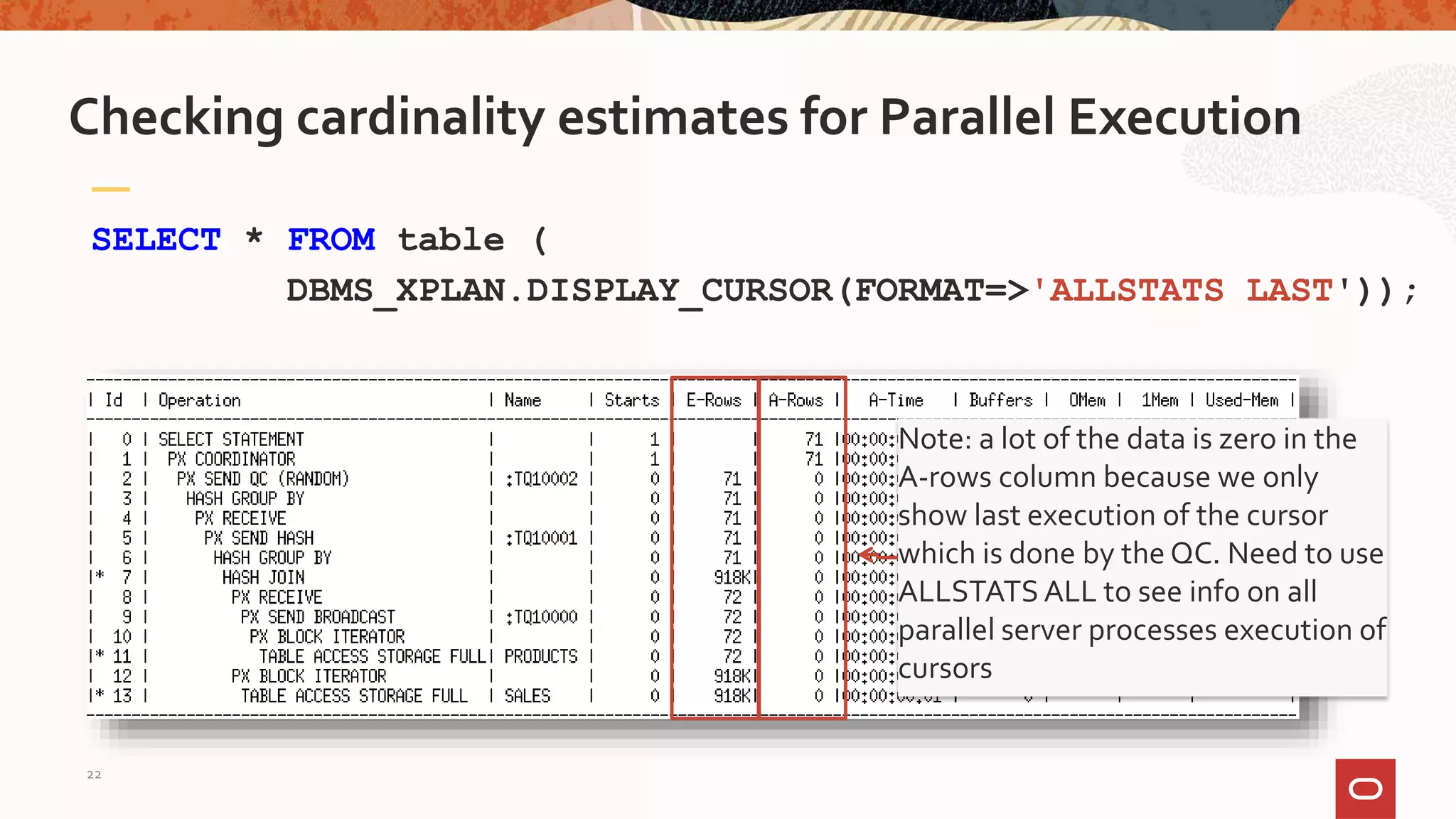Click the SELECT keyword in the query
1456x819 pixels.
tap(156, 240)
